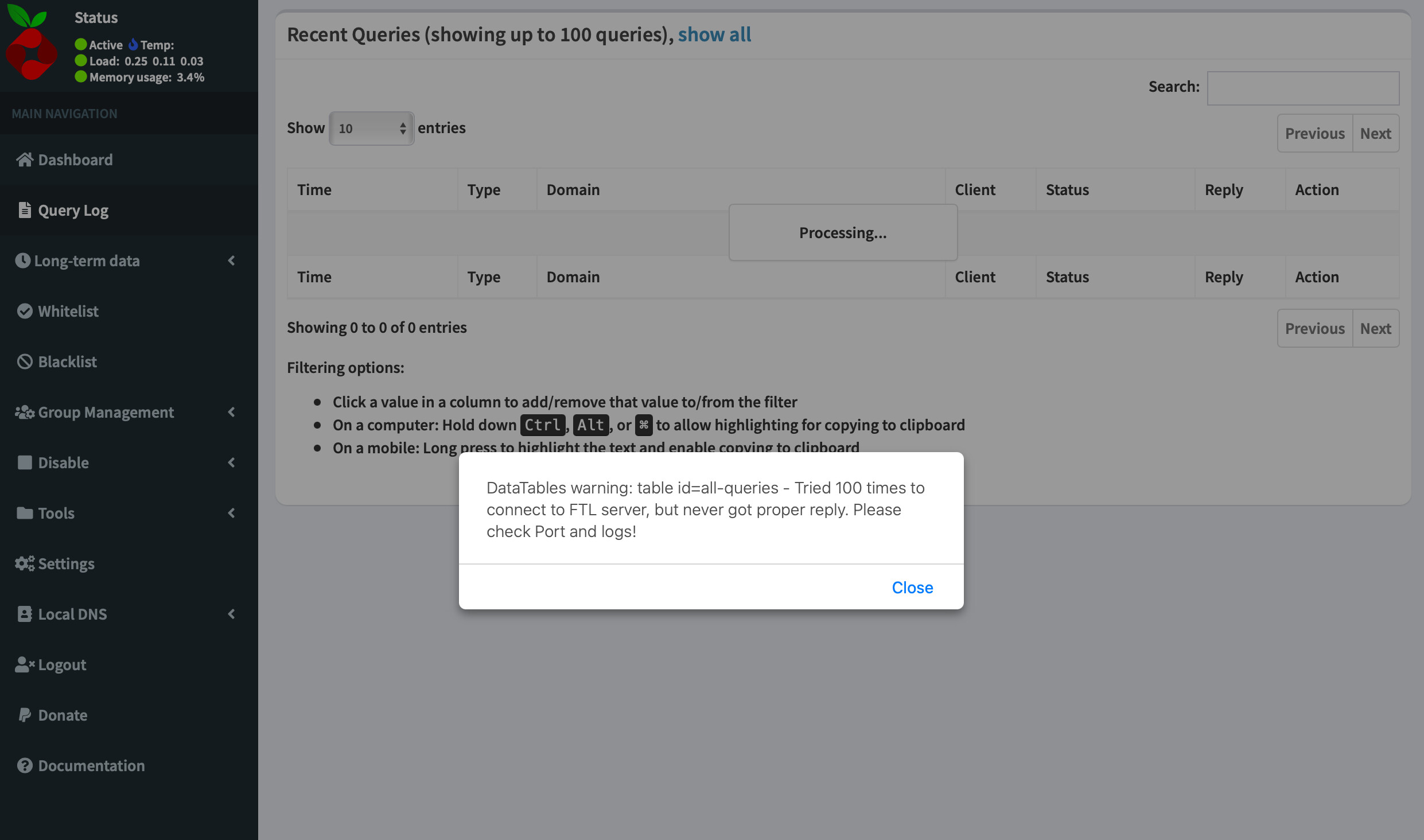The width and height of the screenshot is (1424, 840).
Task: Click the Logout user icon
Action: point(25,664)
